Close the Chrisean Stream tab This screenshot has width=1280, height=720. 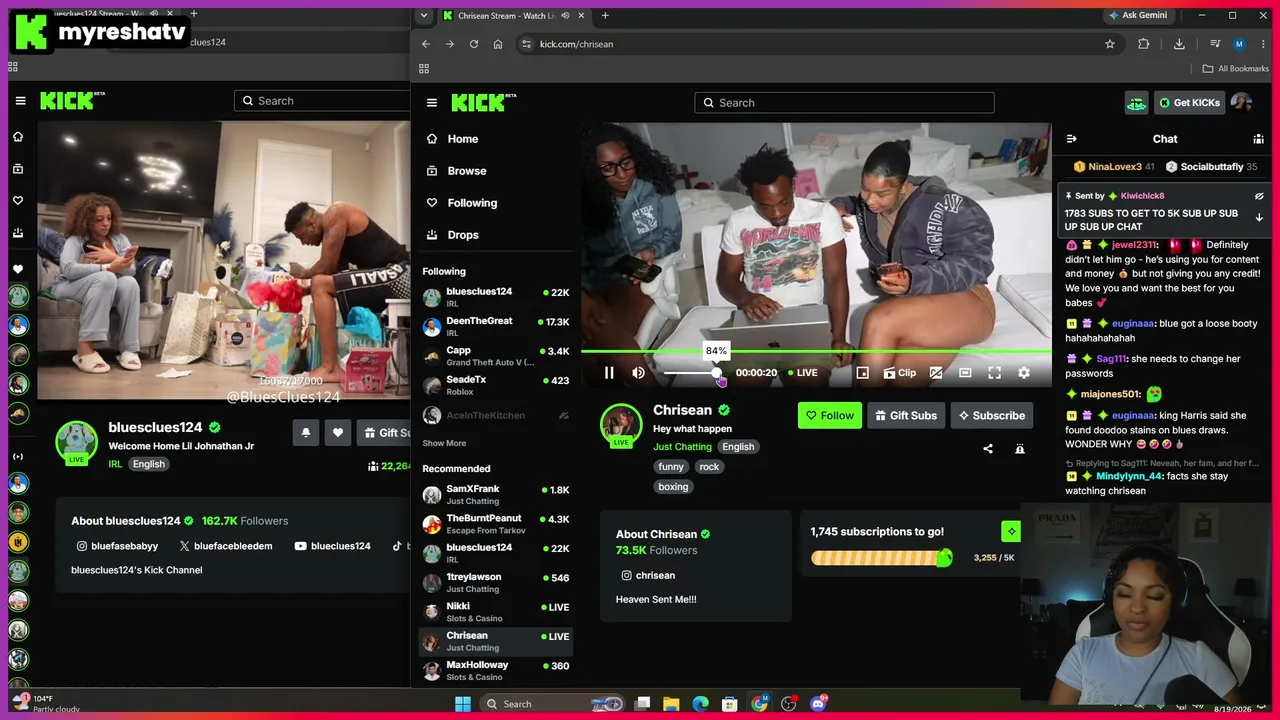tap(582, 15)
